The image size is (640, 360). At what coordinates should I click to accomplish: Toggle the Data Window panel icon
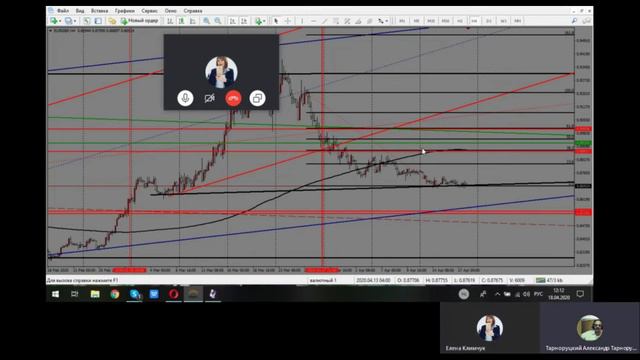click(x=98, y=21)
